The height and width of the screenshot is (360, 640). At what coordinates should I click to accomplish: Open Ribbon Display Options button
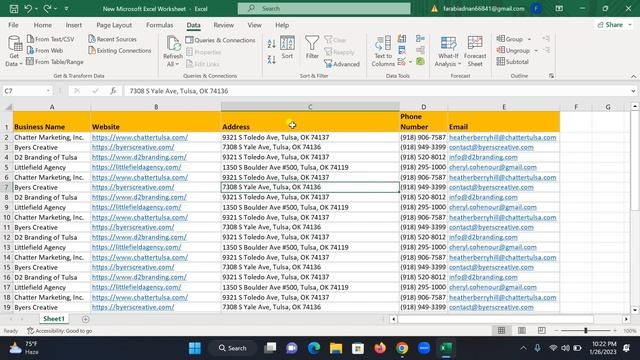click(559, 9)
